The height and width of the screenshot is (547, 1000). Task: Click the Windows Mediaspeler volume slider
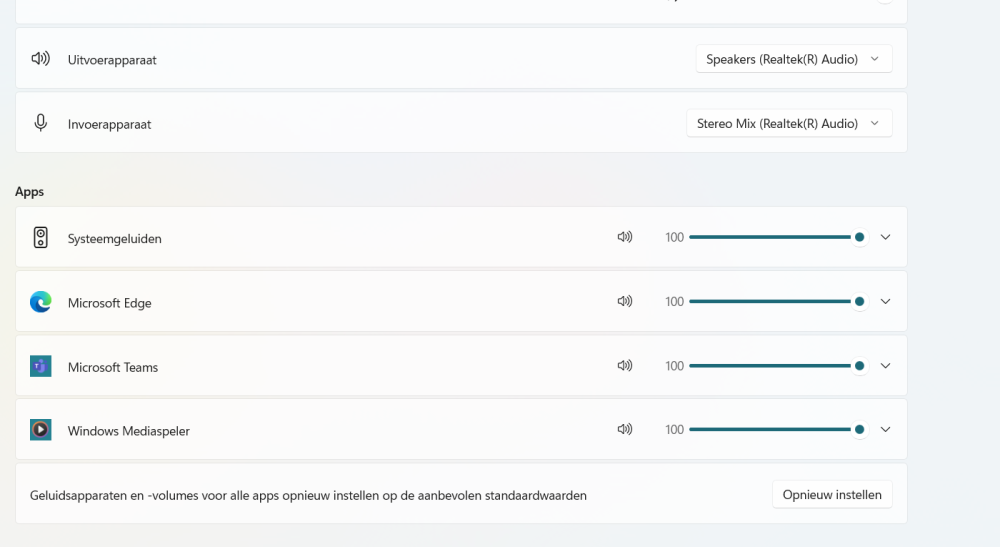(770, 429)
